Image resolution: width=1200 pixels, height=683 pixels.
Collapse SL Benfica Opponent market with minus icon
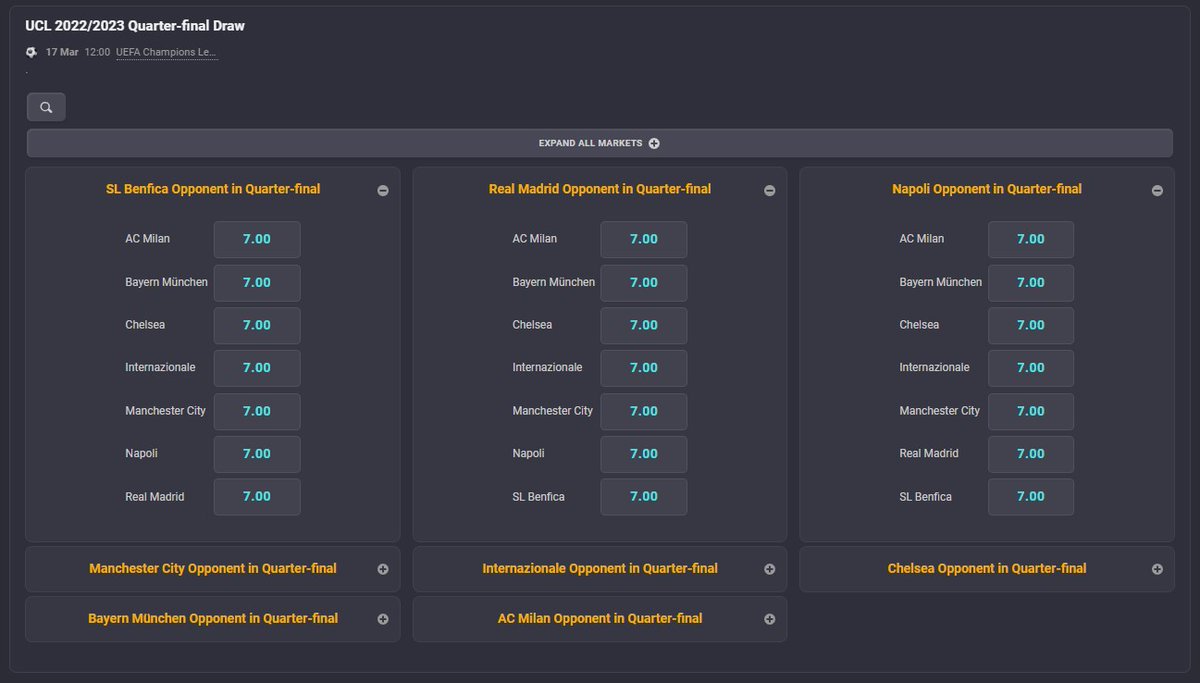pos(383,190)
